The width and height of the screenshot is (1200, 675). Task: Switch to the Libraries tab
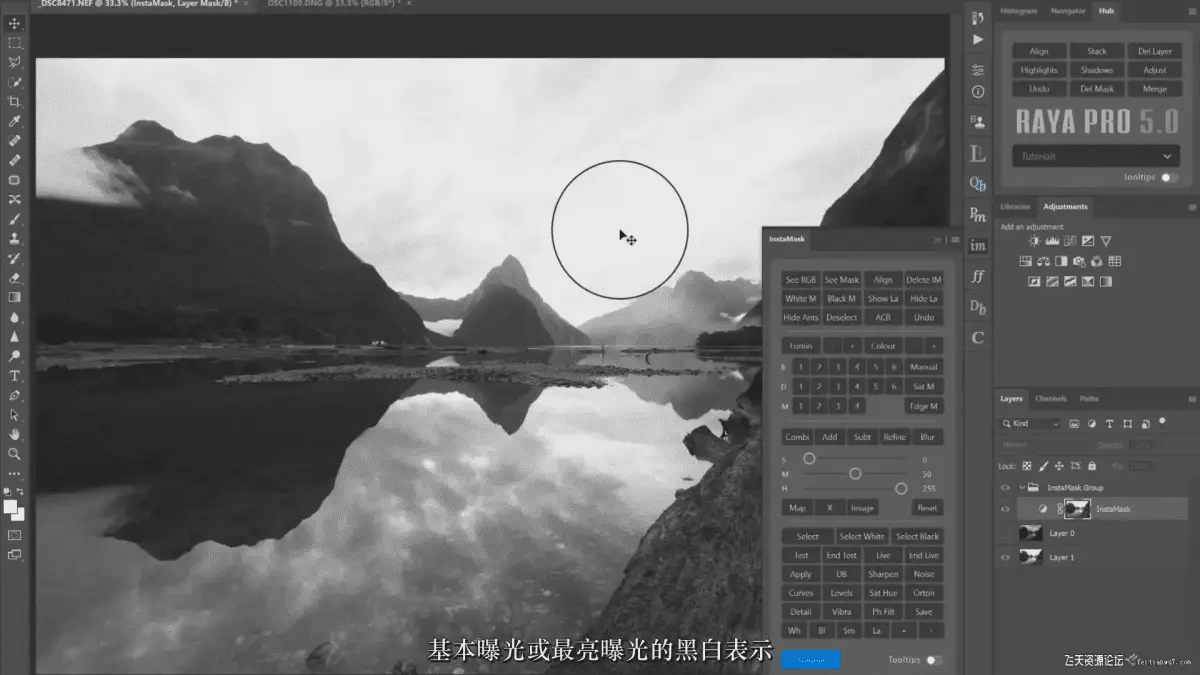coord(1016,207)
